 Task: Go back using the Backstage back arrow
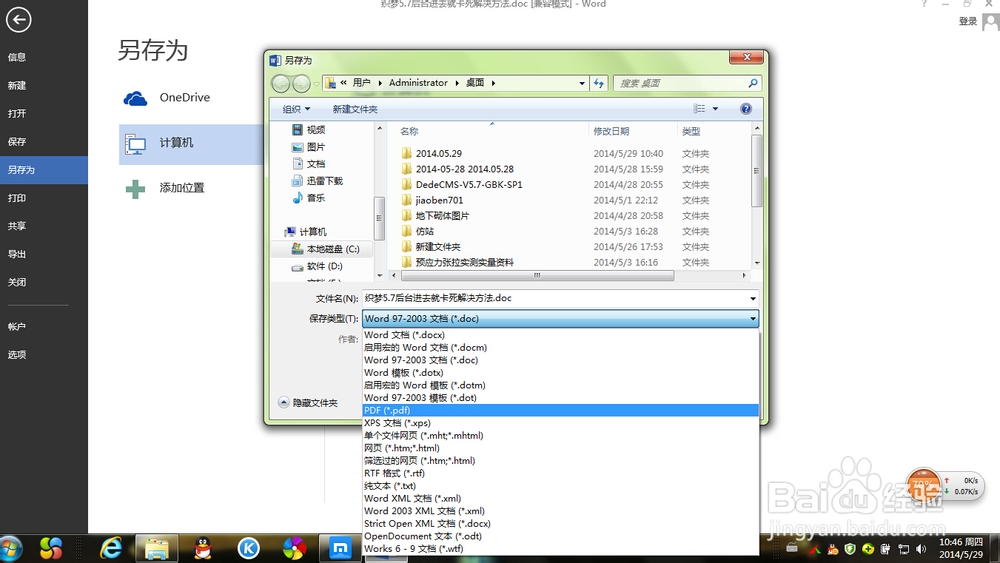[x=18, y=20]
